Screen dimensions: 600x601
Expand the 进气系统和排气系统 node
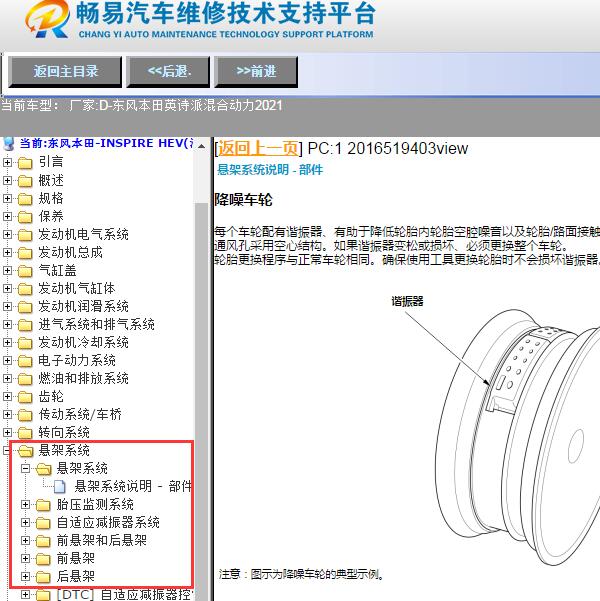pos(7,325)
